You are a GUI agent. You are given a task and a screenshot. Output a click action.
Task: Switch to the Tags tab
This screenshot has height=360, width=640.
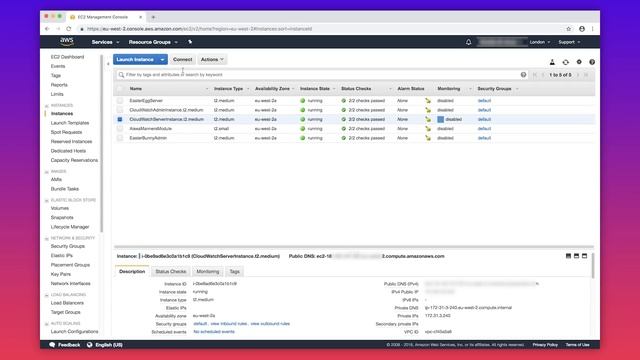[x=234, y=271]
